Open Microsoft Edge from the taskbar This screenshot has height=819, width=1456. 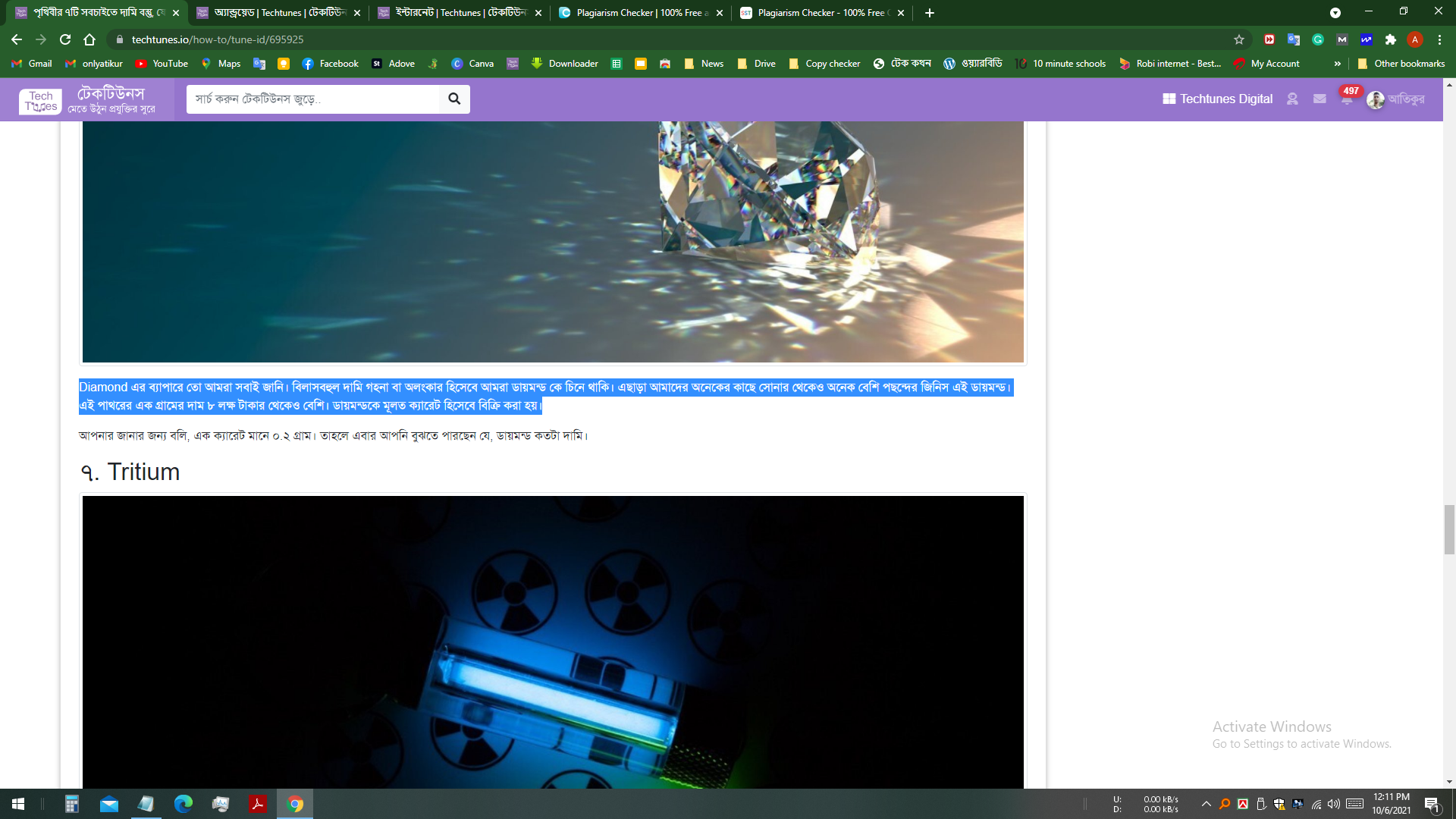point(183,804)
